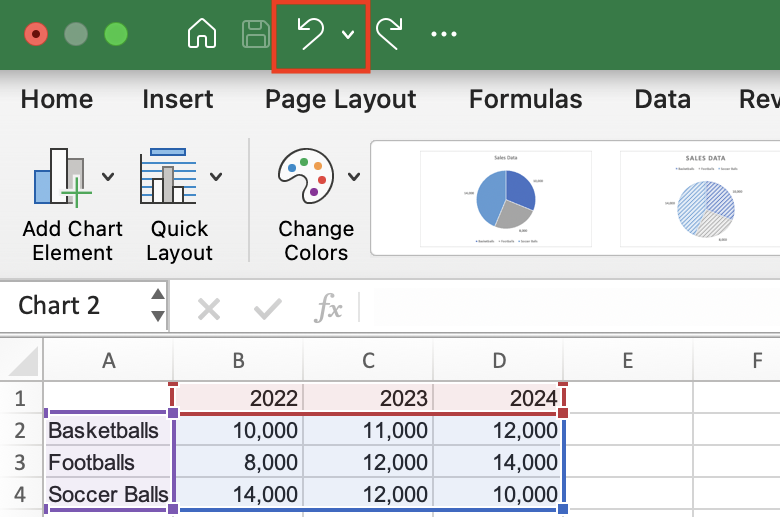Click cell containing 2023

tap(368, 398)
